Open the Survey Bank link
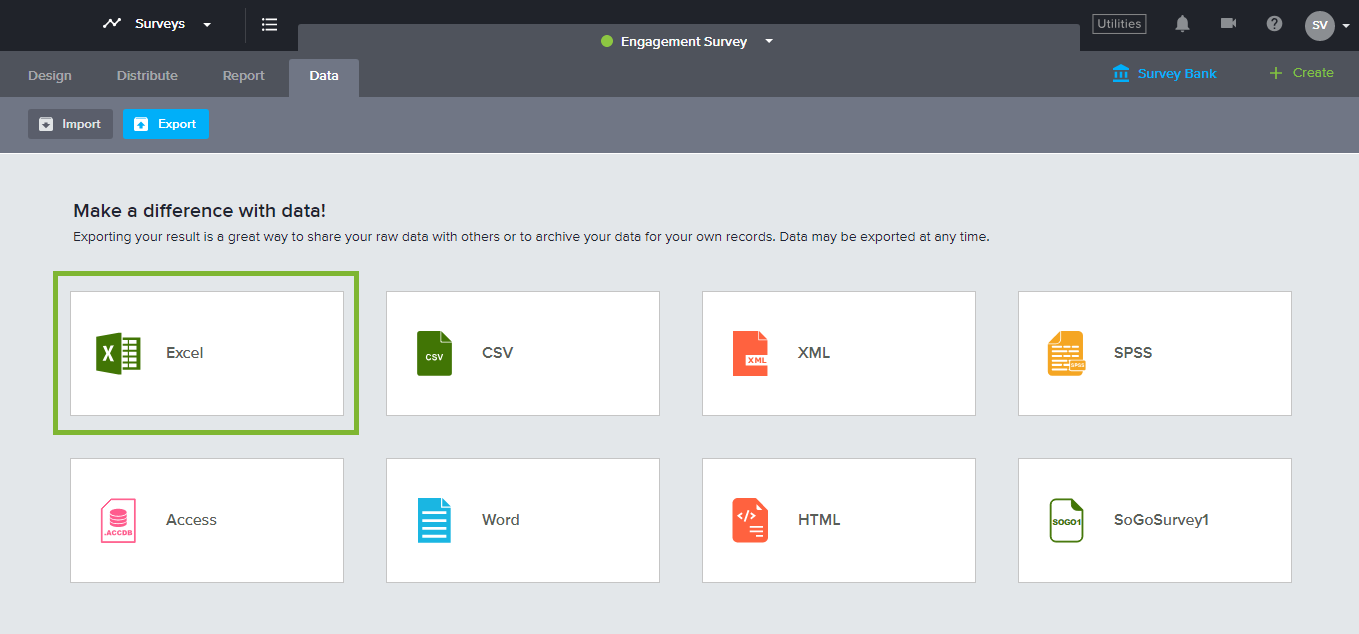Screen dimensions: 1359x634 coord(1165,73)
